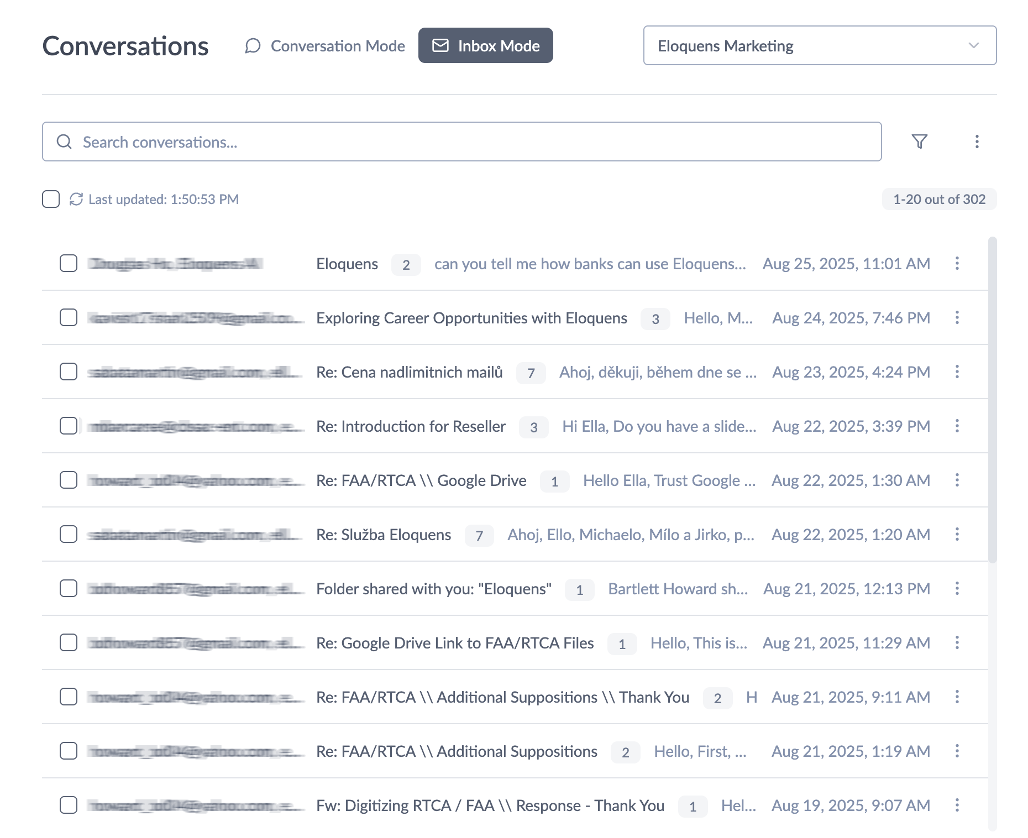The image size is (1028, 838).
Task: Click in the Search conversations field
Action: 462,142
